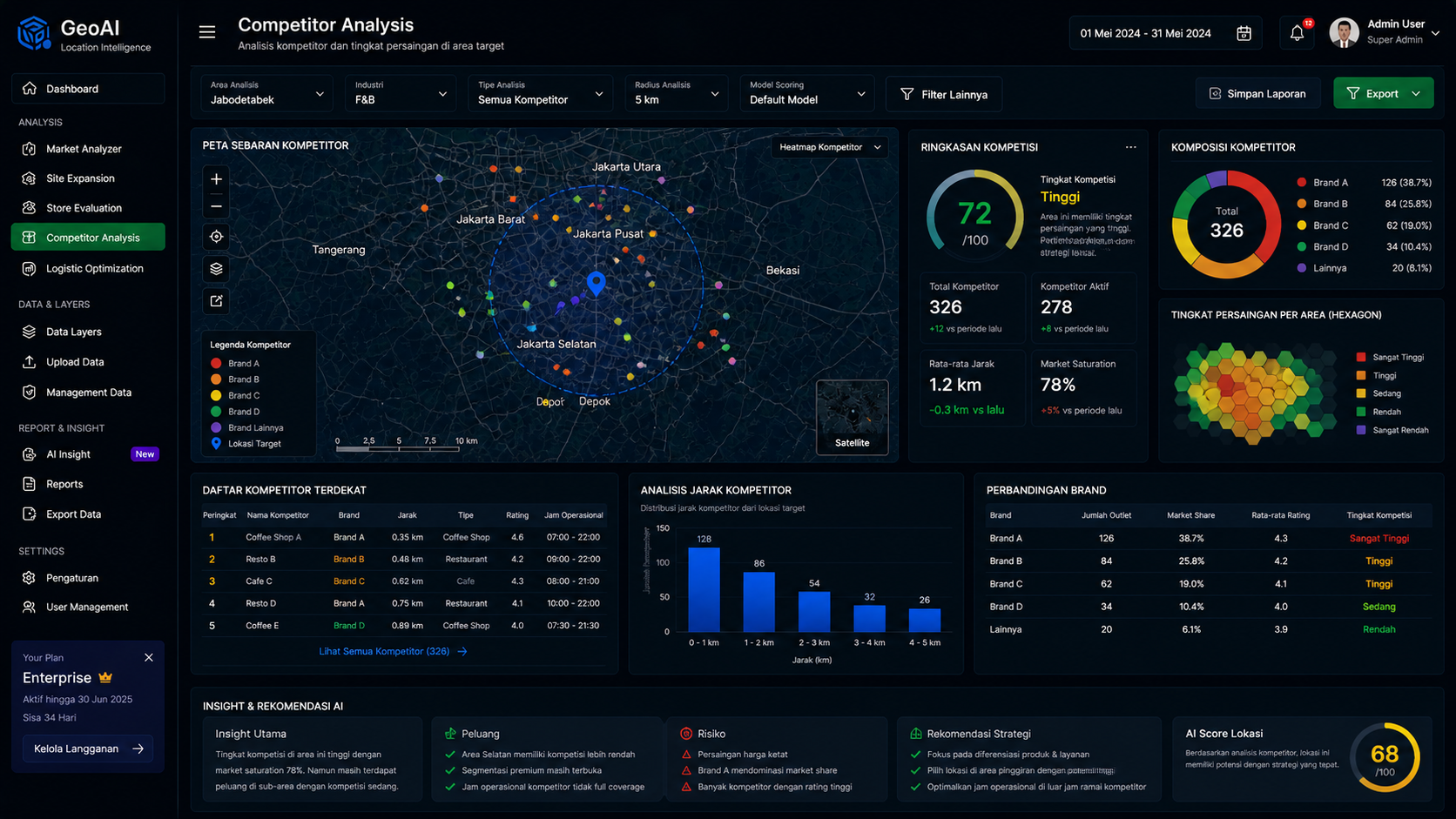Open the map layers stack icon
The height and width of the screenshot is (819, 1456).
pos(217,269)
